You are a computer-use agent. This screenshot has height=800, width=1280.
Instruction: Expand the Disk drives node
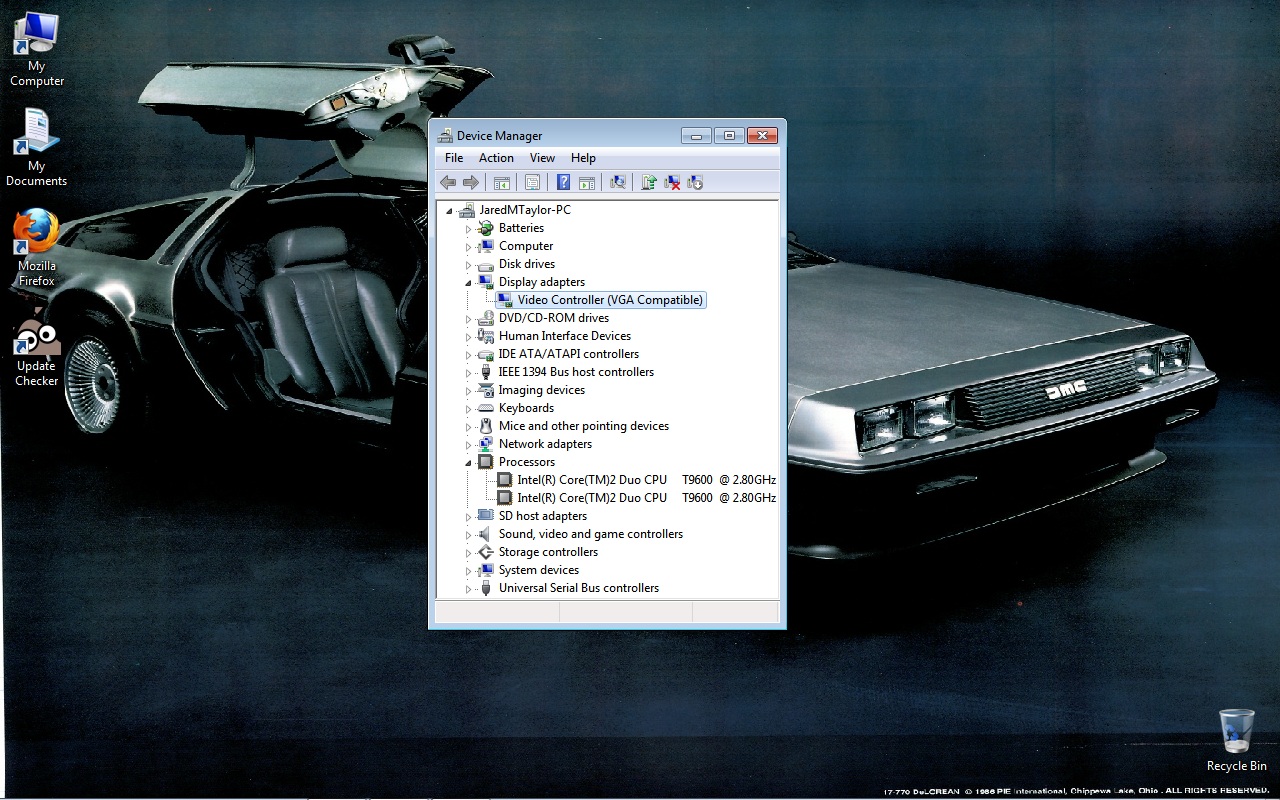tap(468, 265)
